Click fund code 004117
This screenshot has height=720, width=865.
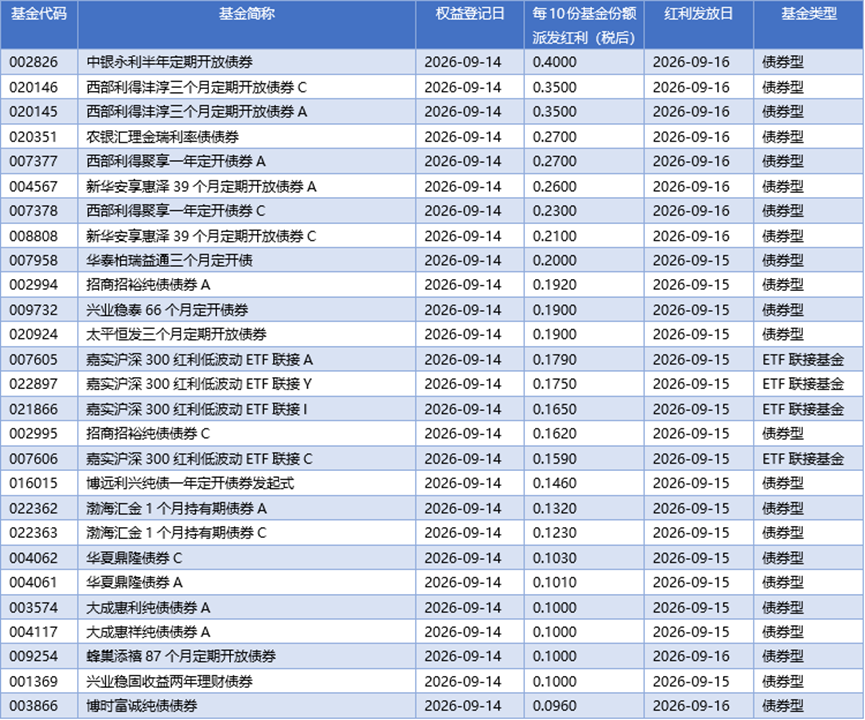coord(33,632)
